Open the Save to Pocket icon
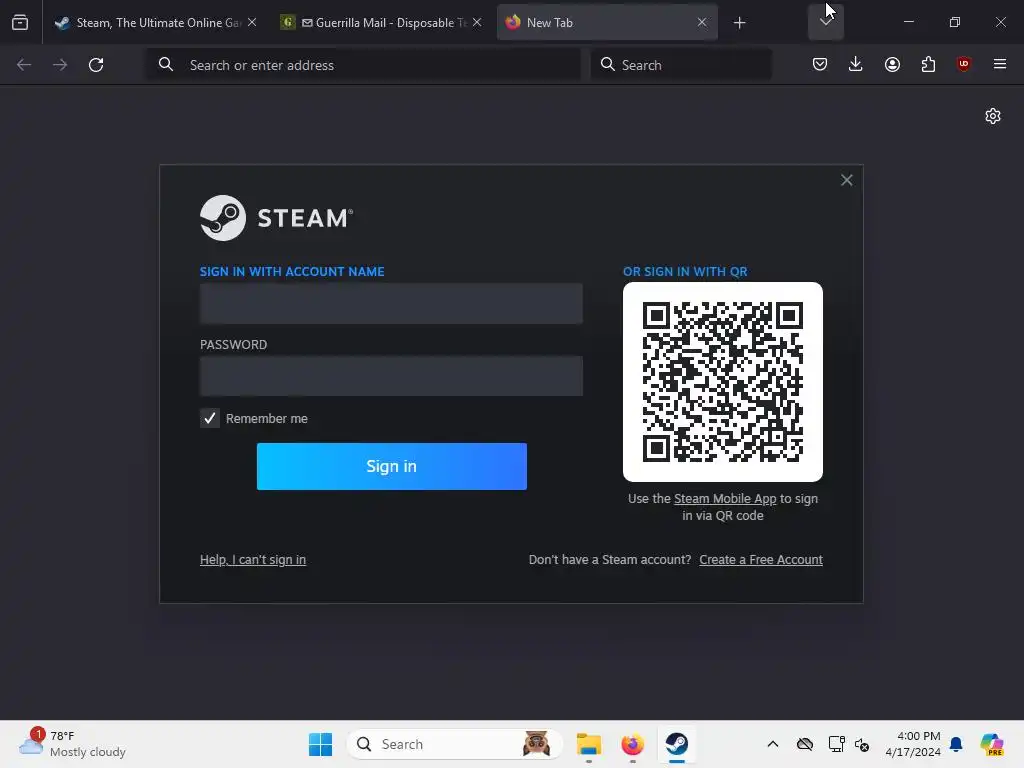 (x=820, y=64)
